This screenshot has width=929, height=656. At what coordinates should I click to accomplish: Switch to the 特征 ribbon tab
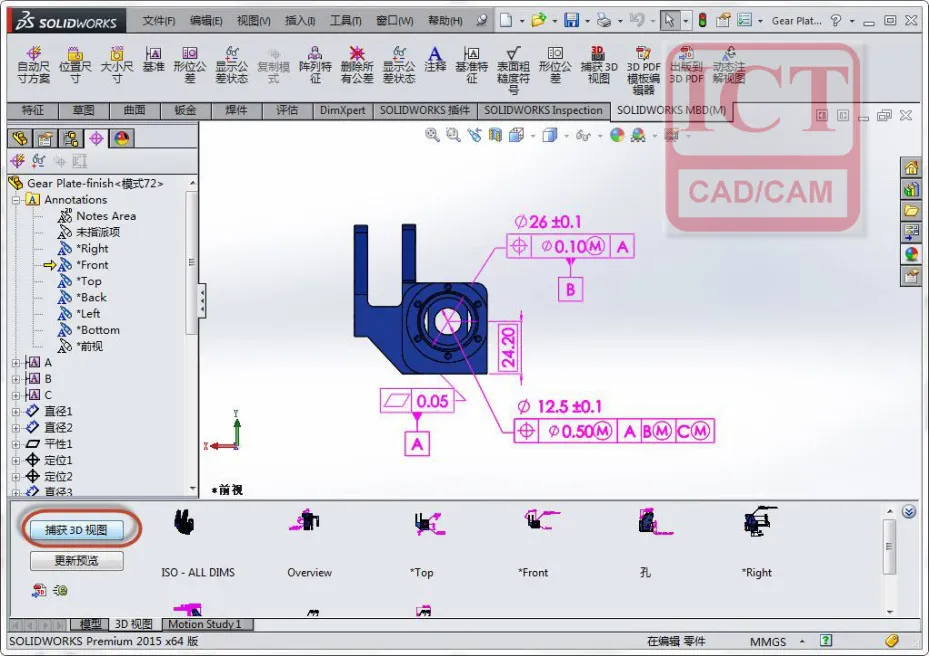tap(33, 110)
